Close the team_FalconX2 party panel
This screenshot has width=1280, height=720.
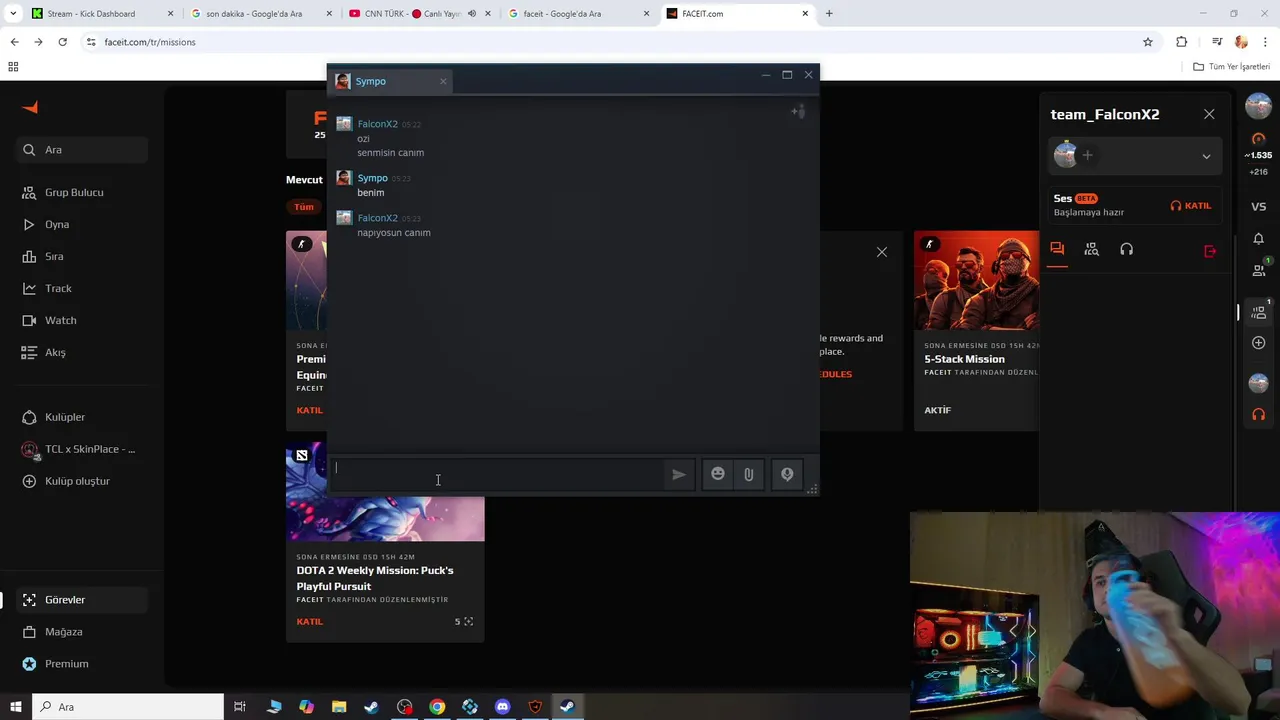tap(1209, 114)
